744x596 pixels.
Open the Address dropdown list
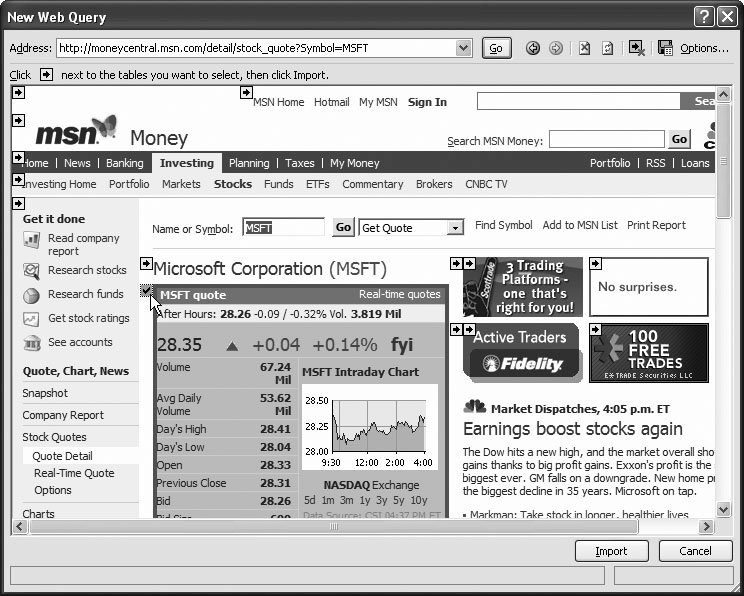tap(463, 48)
